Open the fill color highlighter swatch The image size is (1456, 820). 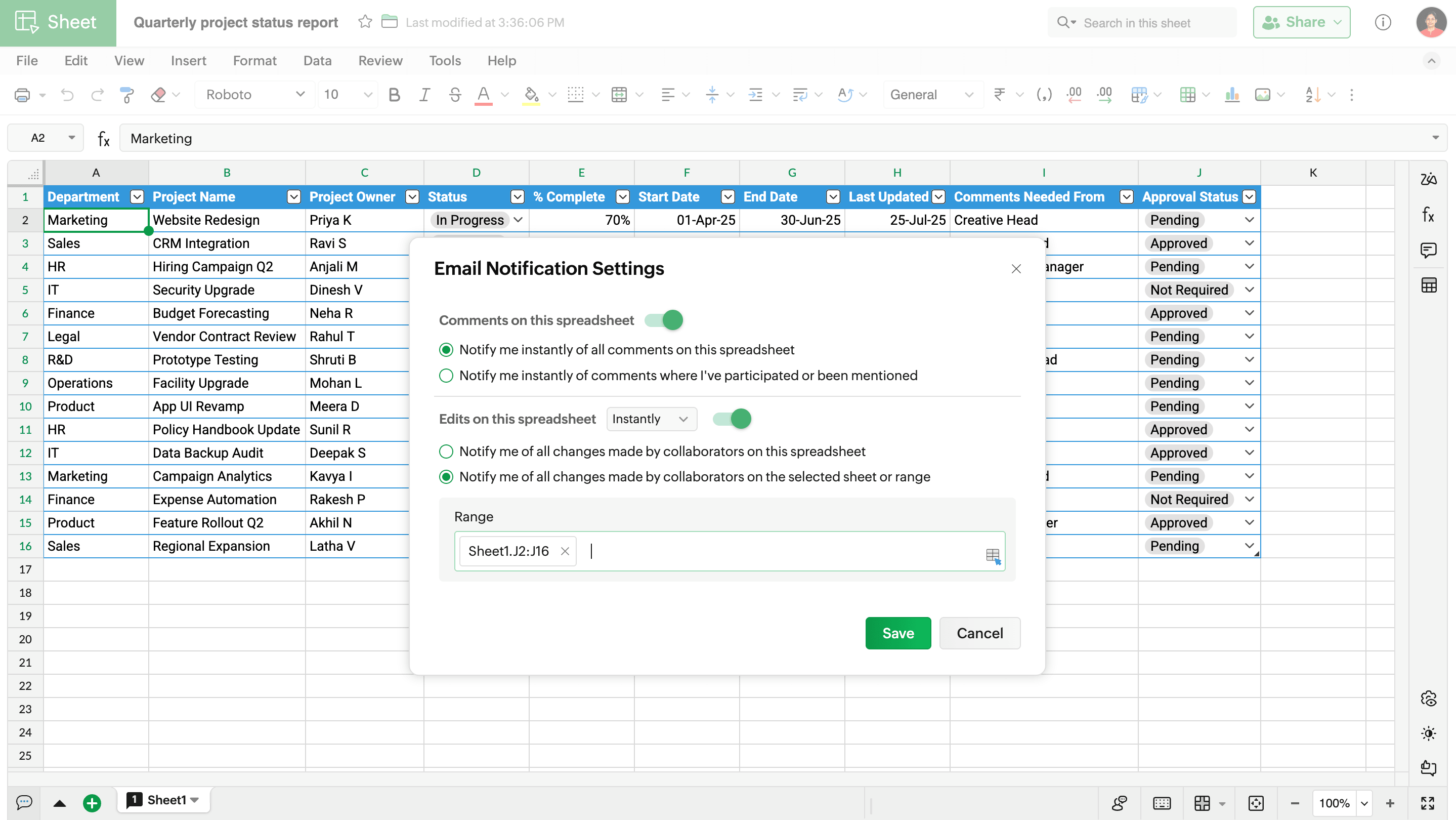coord(531,95)
